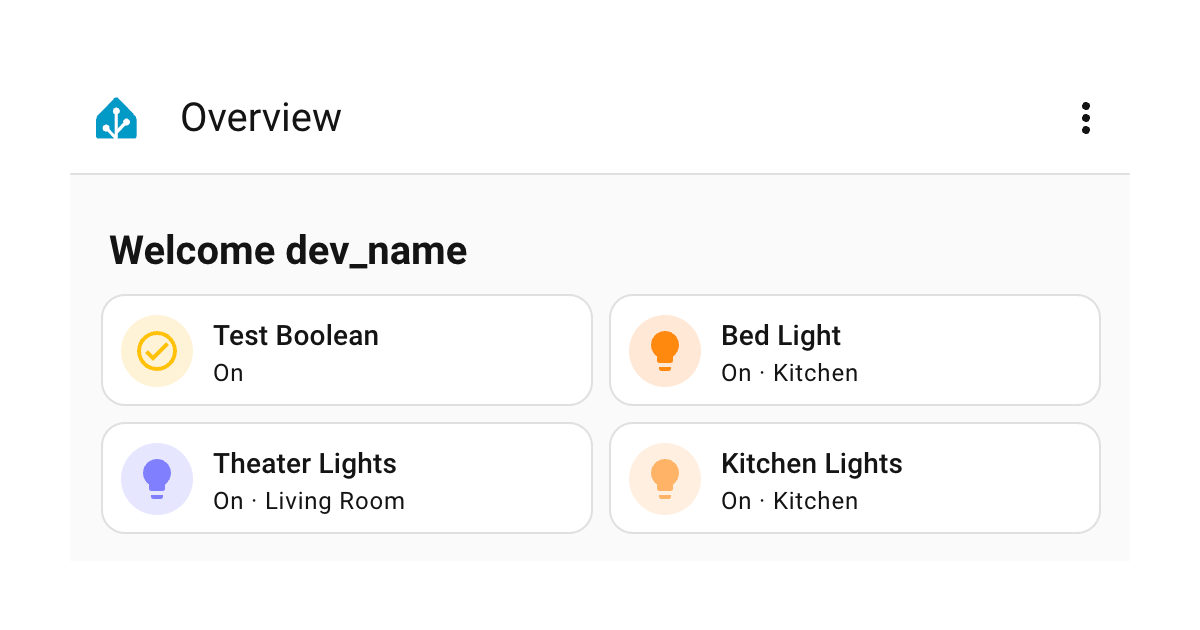Select the Test Boolean tile name

pyautogui.click(x=296, y=336)
